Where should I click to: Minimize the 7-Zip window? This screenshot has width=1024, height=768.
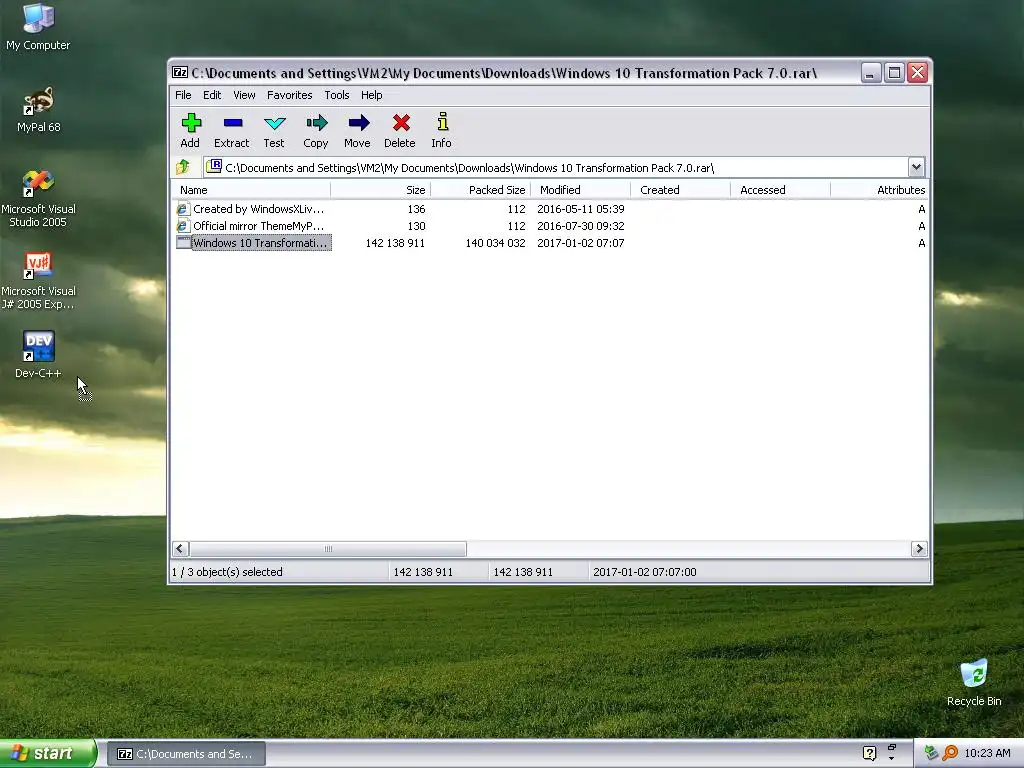click(x=870, y=72)
